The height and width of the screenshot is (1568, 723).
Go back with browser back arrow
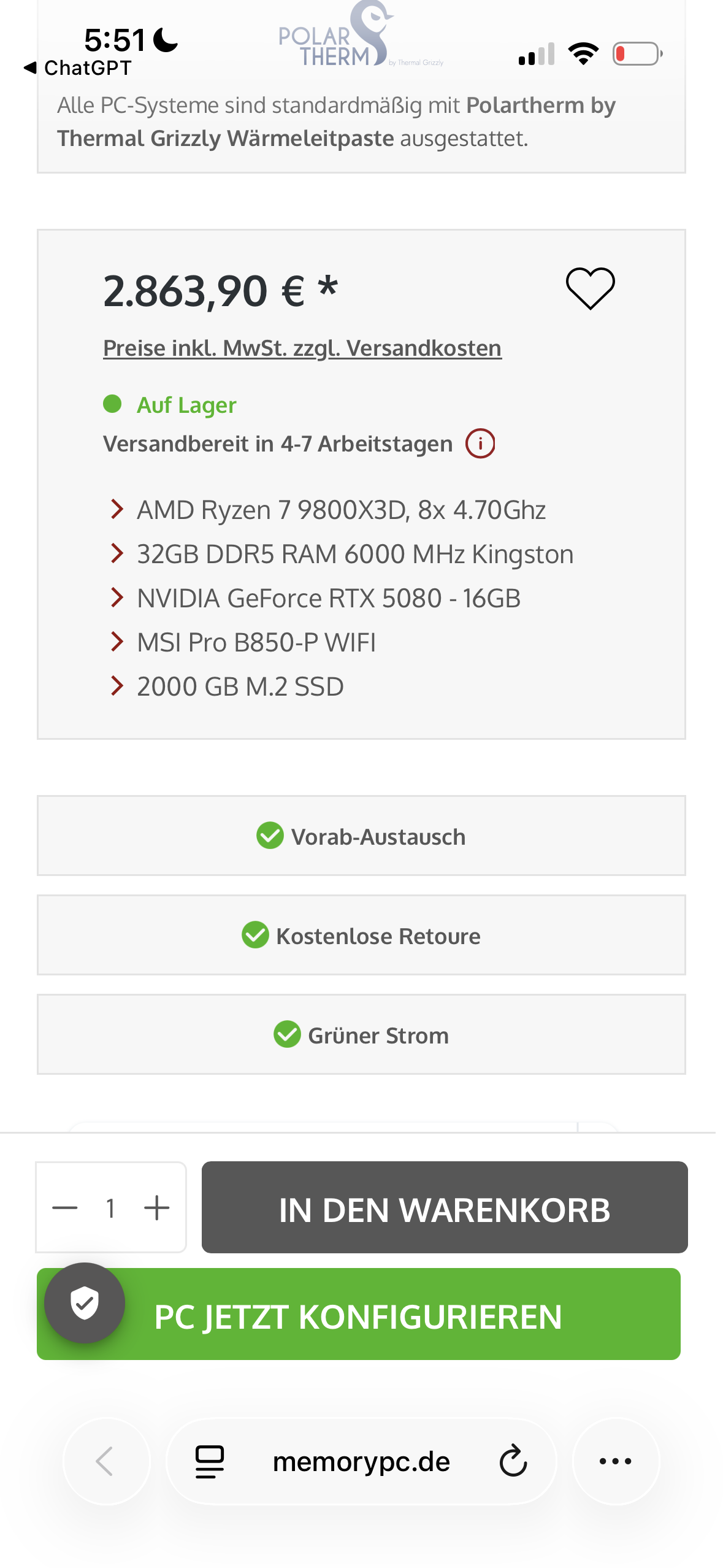[105, 1461]
